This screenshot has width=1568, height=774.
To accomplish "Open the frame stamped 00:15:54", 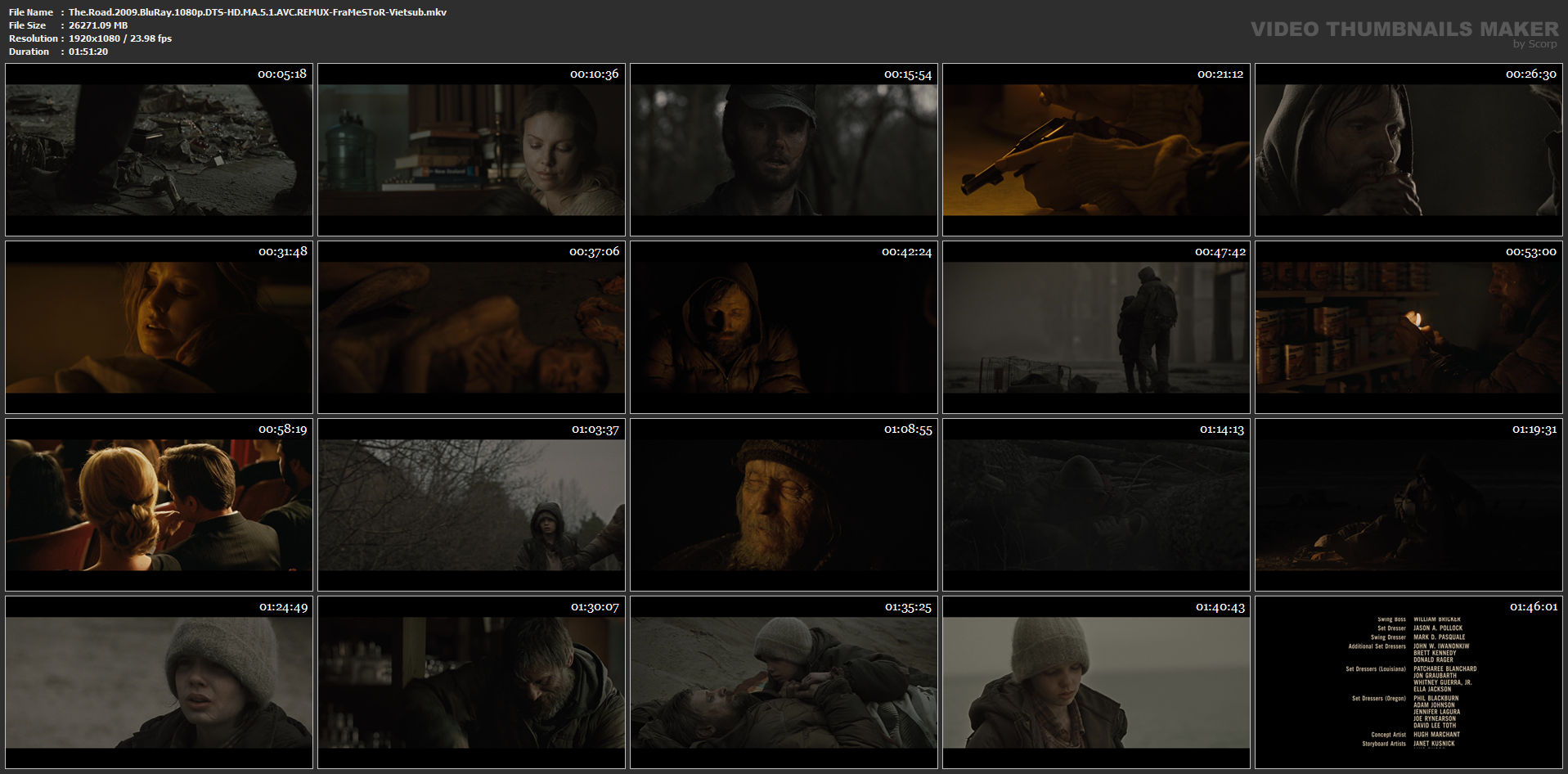I will point(784,150).
